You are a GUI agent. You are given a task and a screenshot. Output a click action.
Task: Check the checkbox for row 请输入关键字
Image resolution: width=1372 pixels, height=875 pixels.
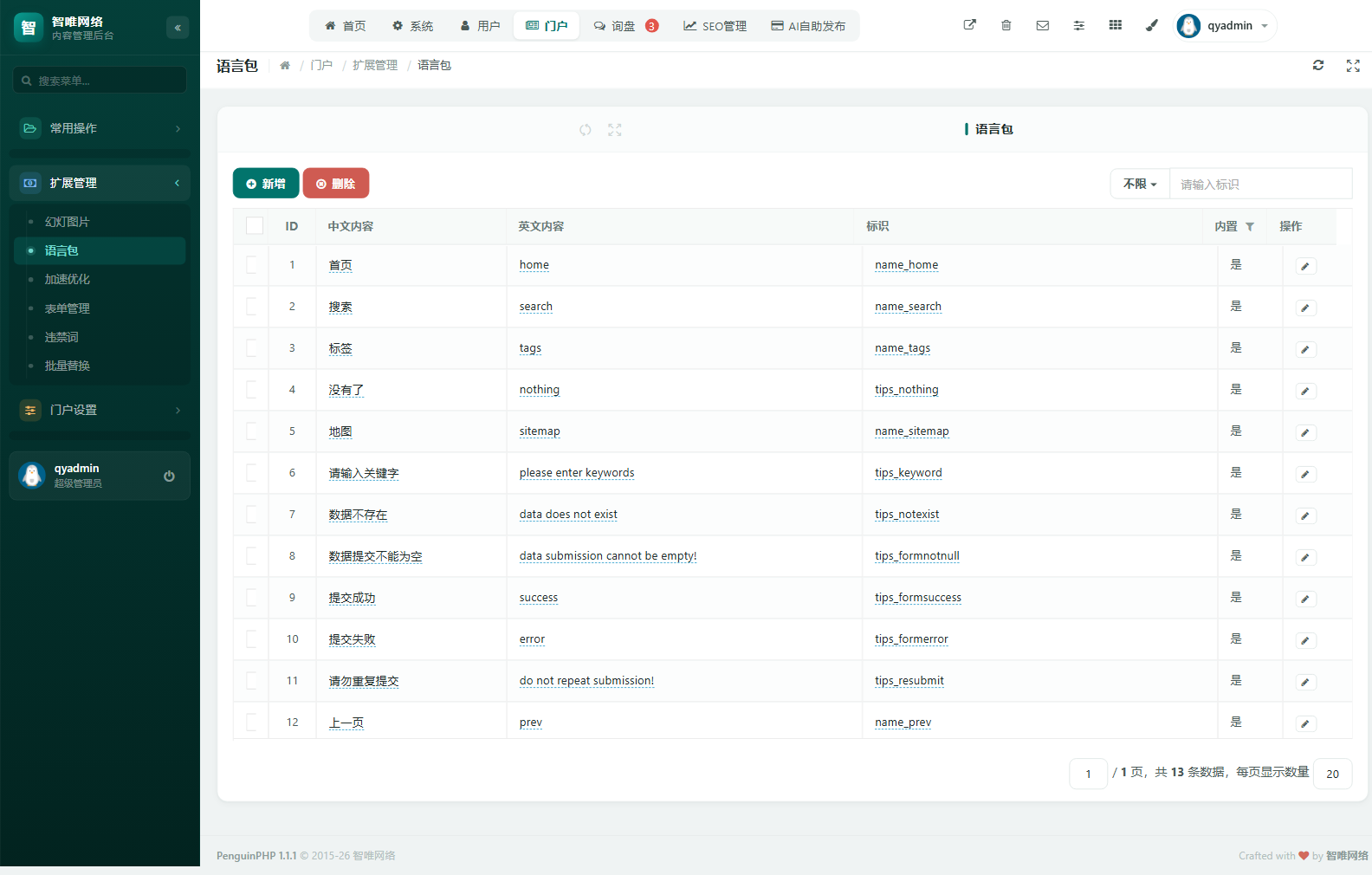click(252, 473)
